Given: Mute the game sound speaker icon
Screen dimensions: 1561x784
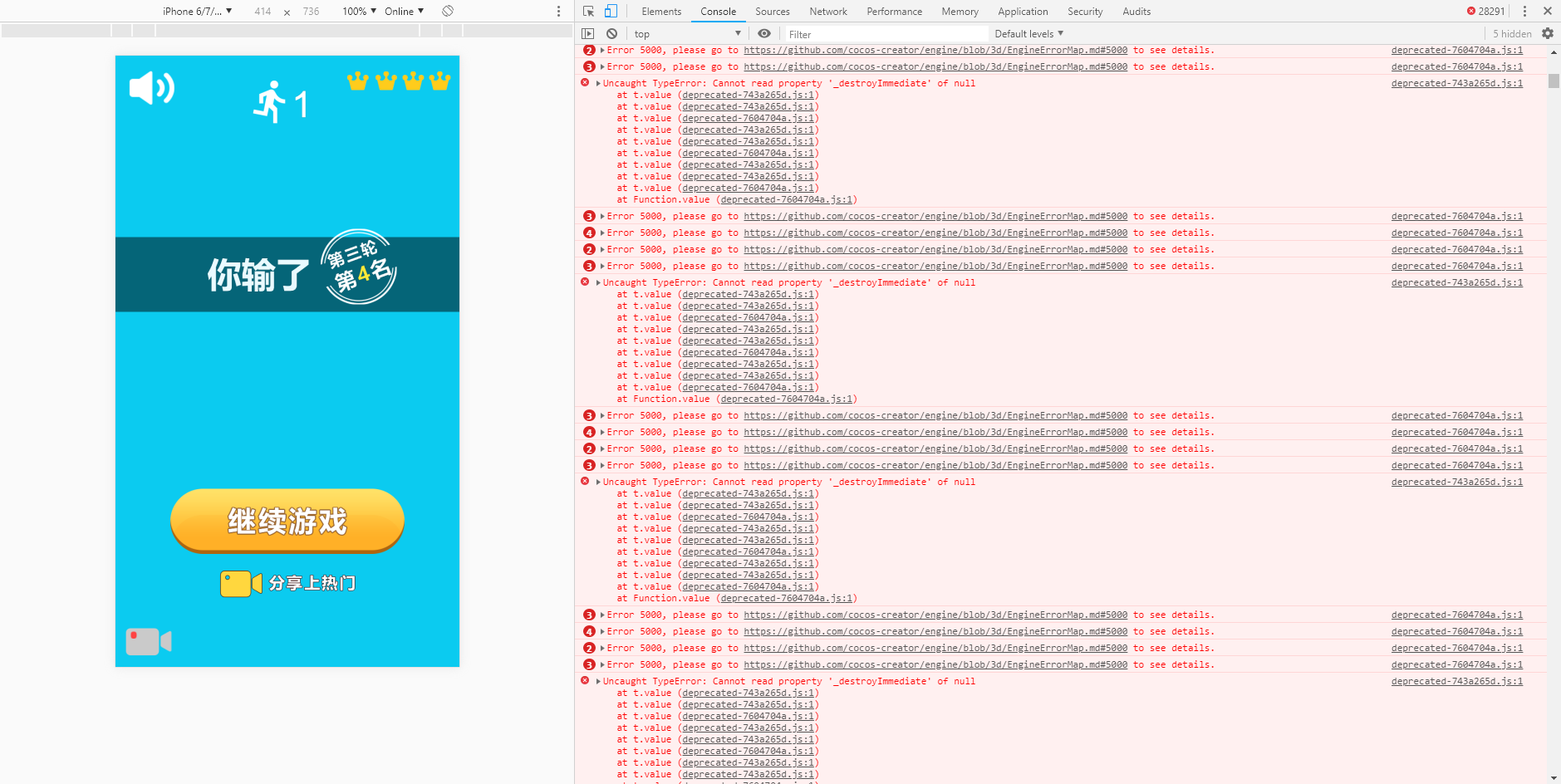Looking at the screenshot, I should click(x=152, y=87).
